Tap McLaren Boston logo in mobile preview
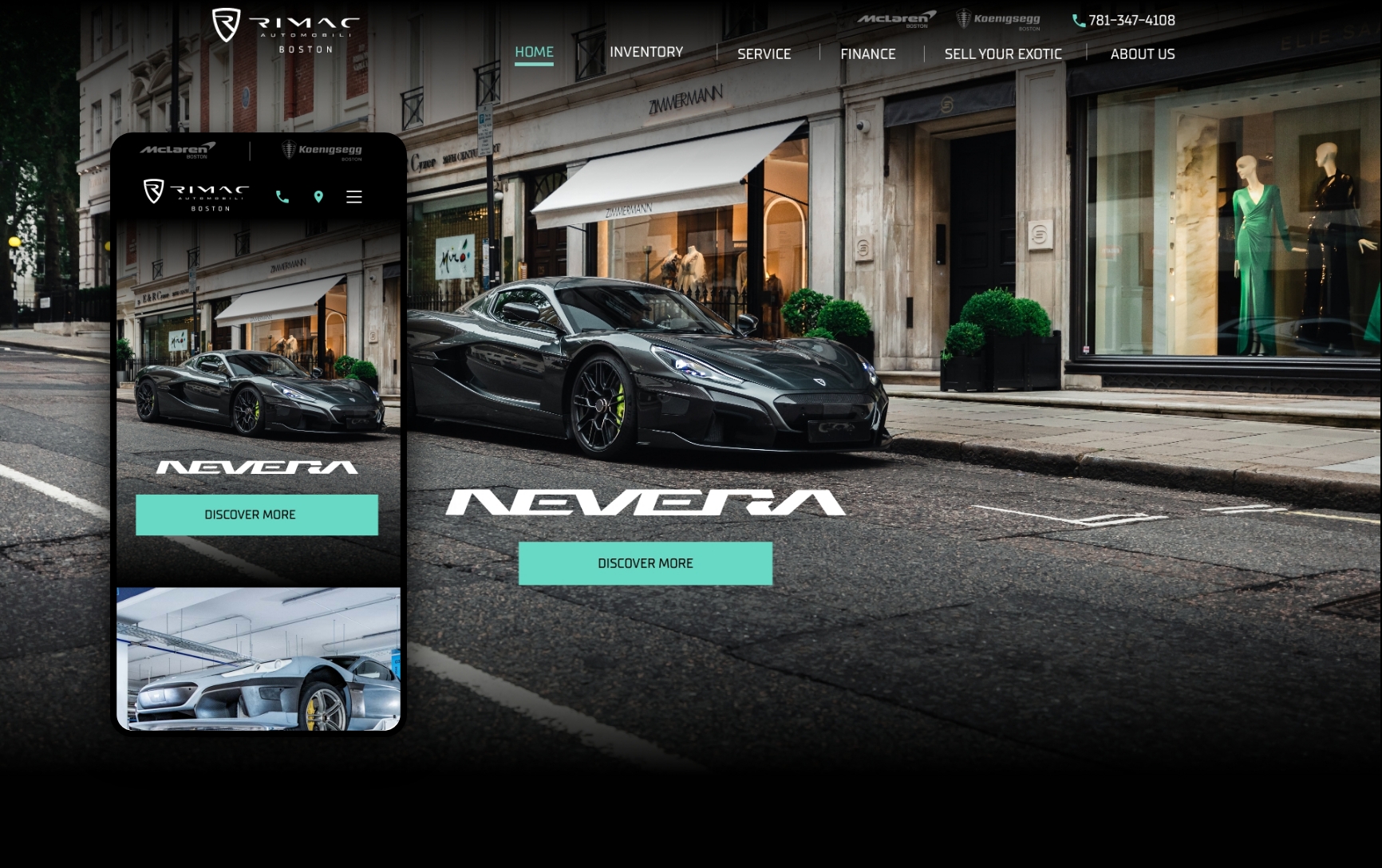 pyautogui.click(x=178, y=150)
